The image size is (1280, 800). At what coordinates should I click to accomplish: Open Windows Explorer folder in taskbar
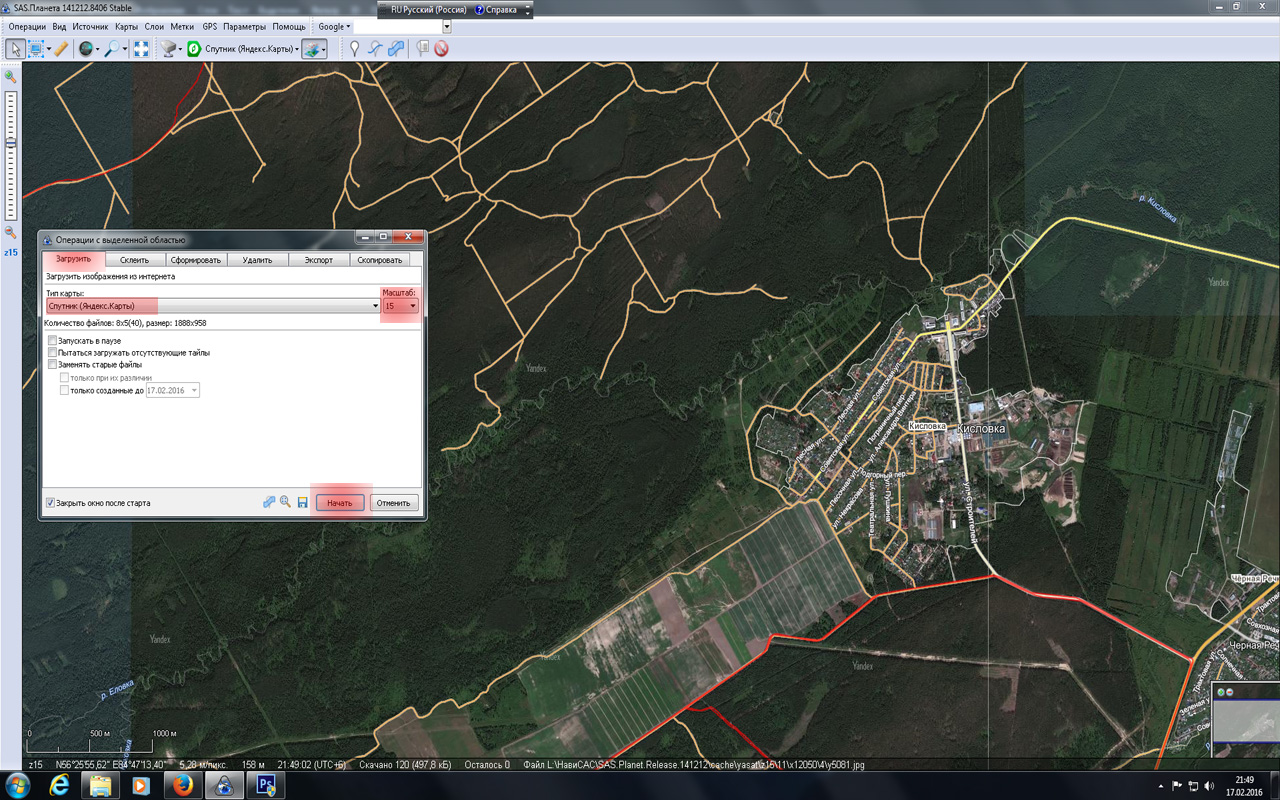[x=101, y=785]
